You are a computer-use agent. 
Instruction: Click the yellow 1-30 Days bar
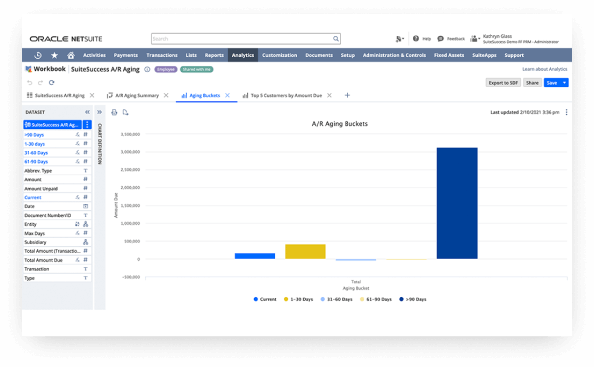(x=305, y=251)
